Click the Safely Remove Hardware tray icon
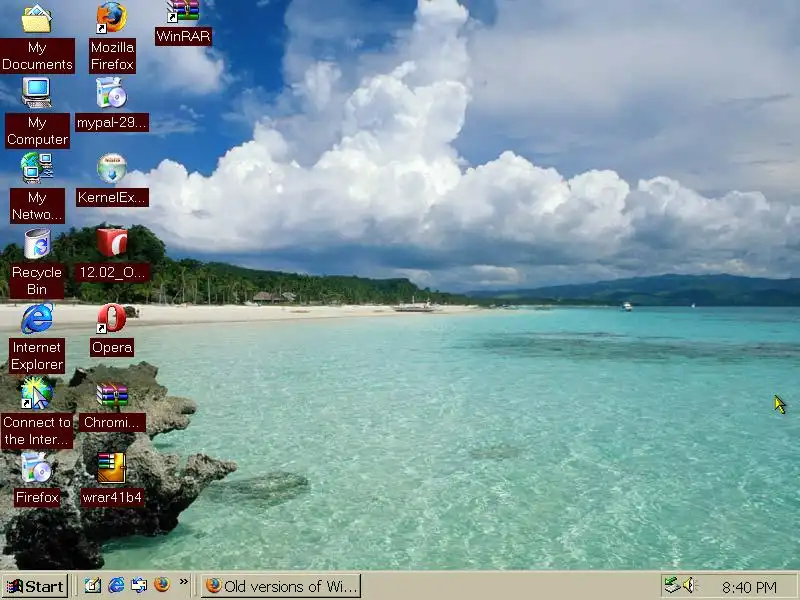 [672, 585]
